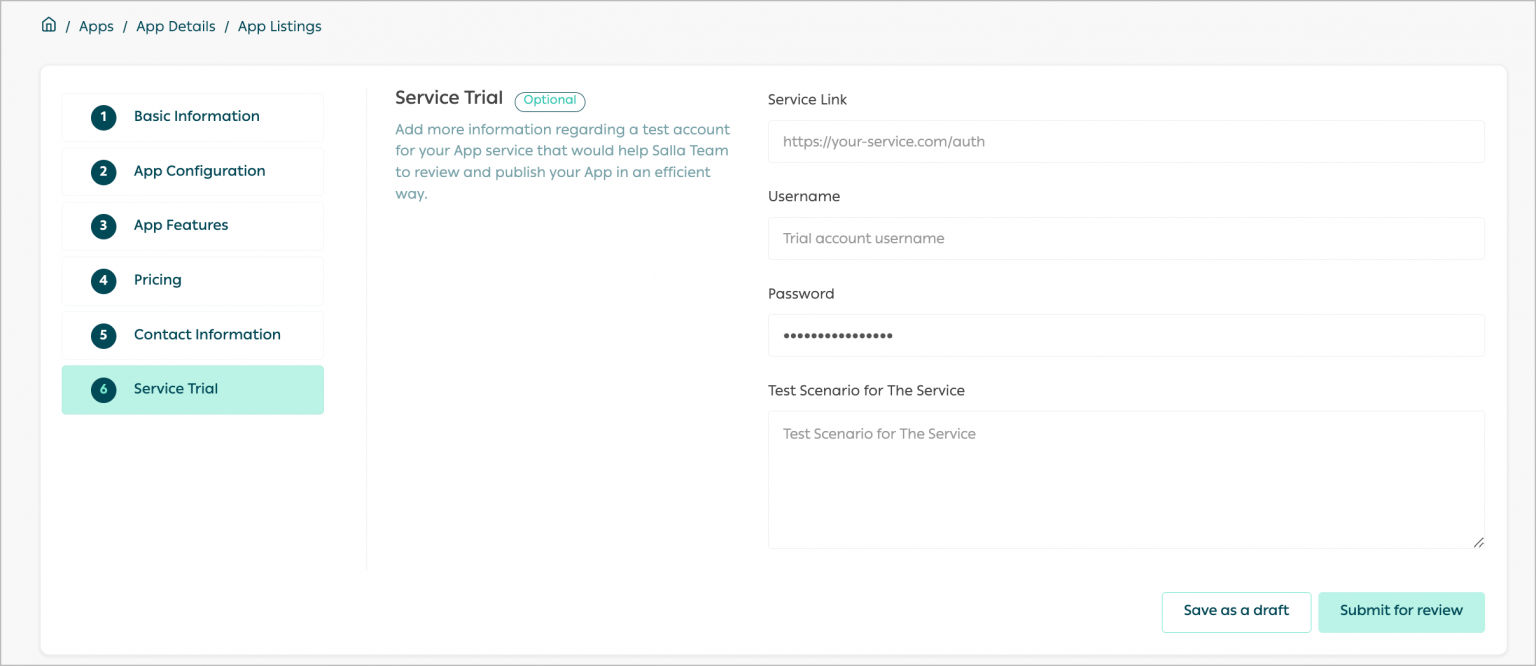
Task: Click the Optional badge next to Service Trial
Action: coord(549,101)
